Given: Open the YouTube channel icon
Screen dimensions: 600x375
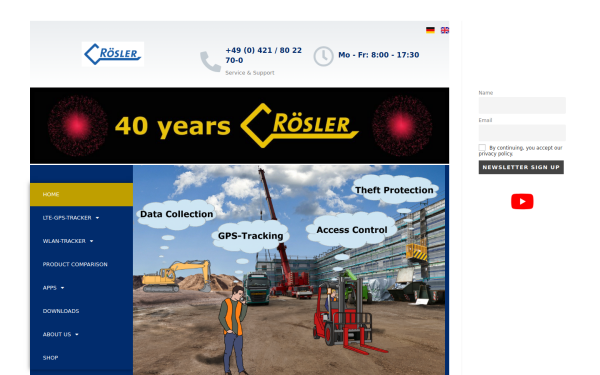Looking at the screenshot, I should click(x=522, y=201).
